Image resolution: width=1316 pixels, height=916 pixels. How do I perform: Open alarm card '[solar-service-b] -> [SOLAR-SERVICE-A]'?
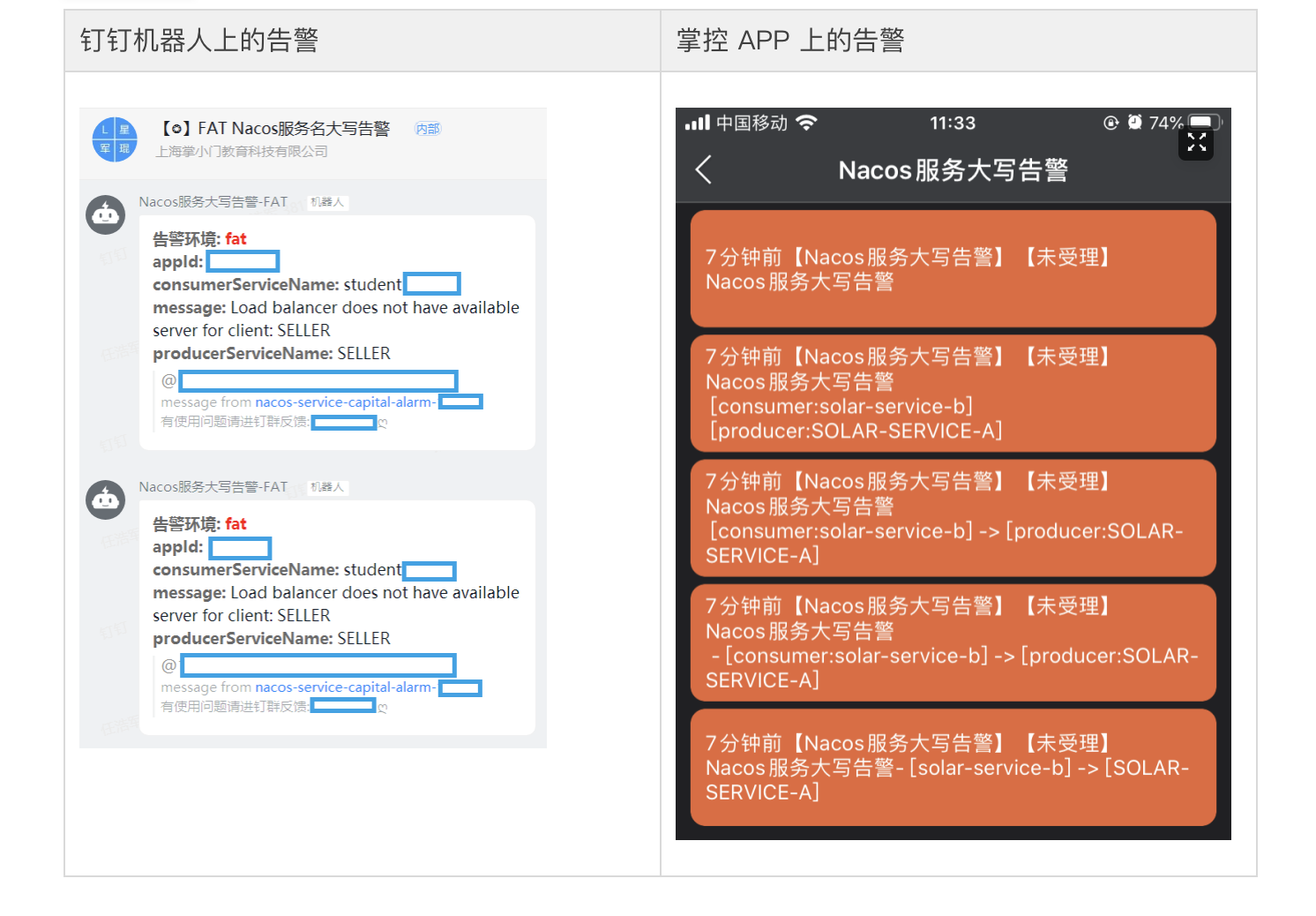coord(953,767)
